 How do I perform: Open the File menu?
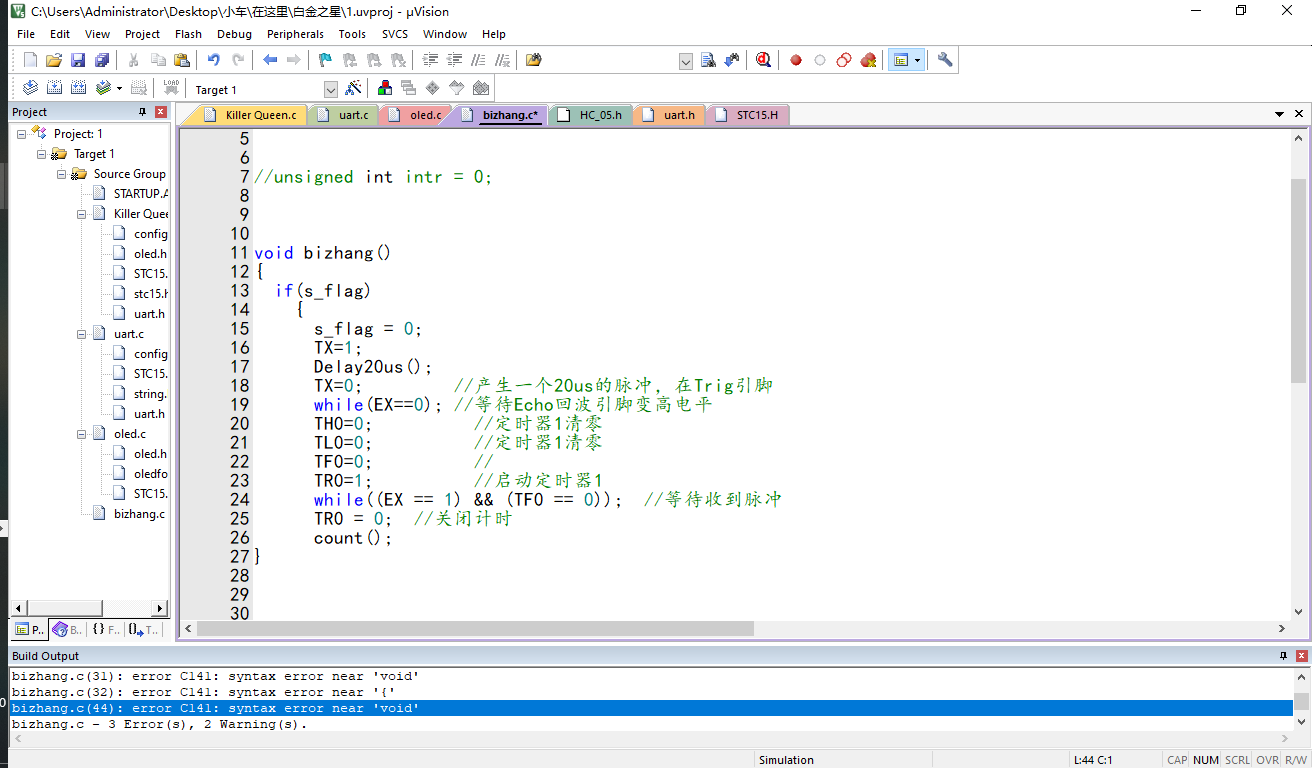point(26,33)
